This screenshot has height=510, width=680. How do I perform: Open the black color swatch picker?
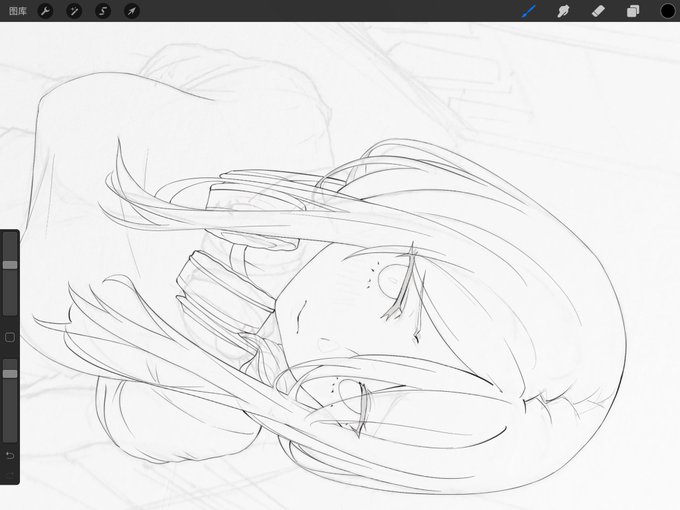point(668,11)
